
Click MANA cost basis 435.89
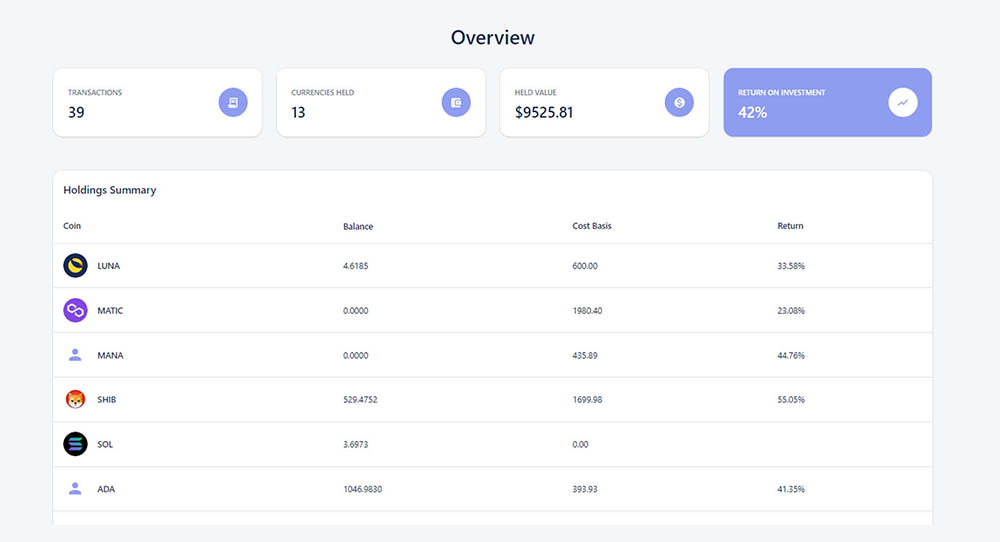coord(585,355)
